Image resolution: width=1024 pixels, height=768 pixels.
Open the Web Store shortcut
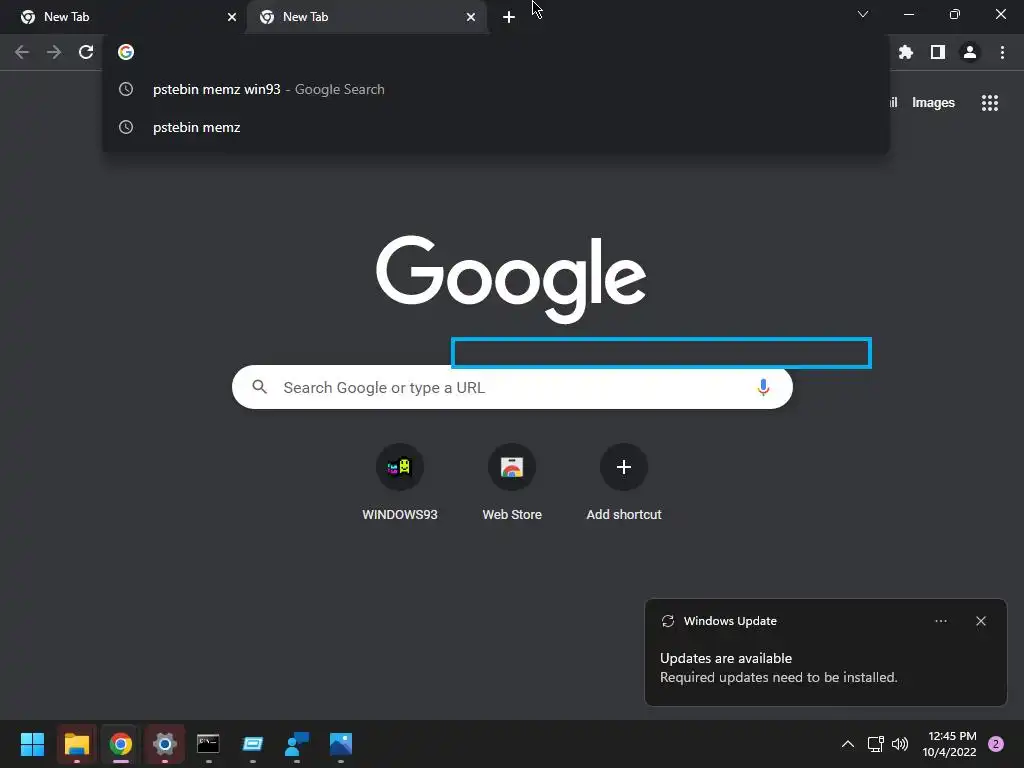point(512,482)
